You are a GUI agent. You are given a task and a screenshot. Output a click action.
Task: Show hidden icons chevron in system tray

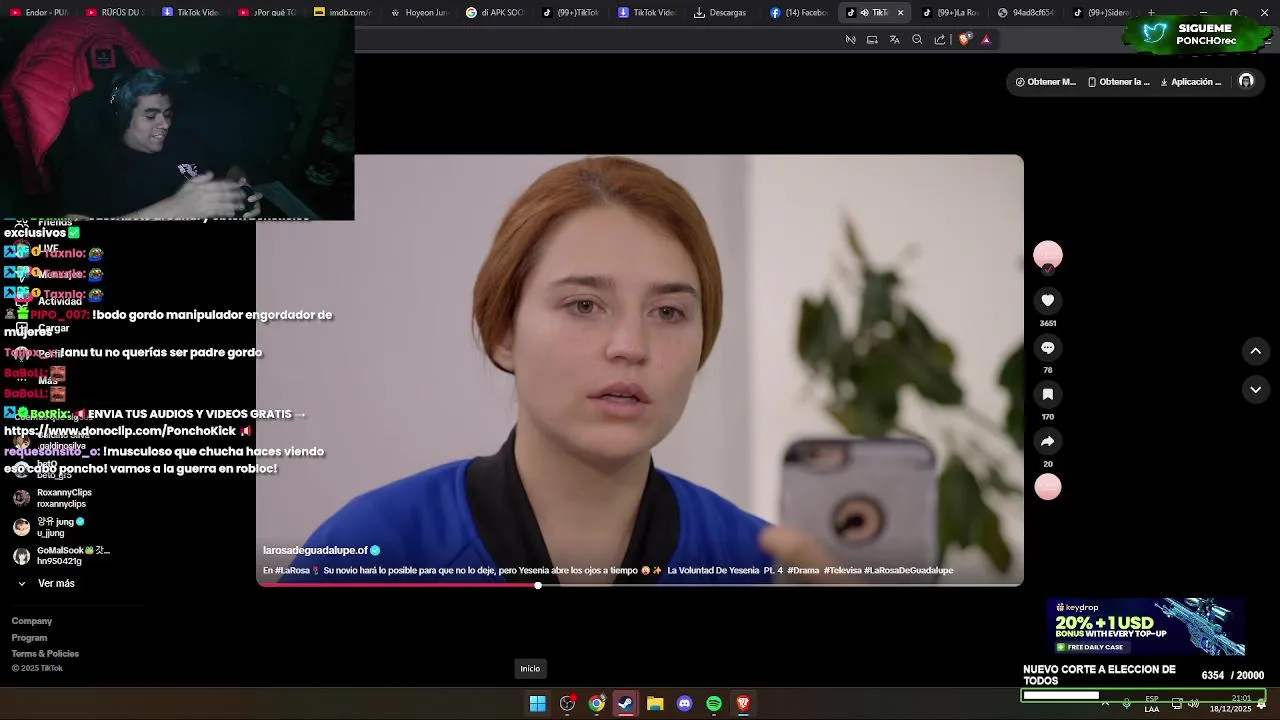[x=1105, y=704]
